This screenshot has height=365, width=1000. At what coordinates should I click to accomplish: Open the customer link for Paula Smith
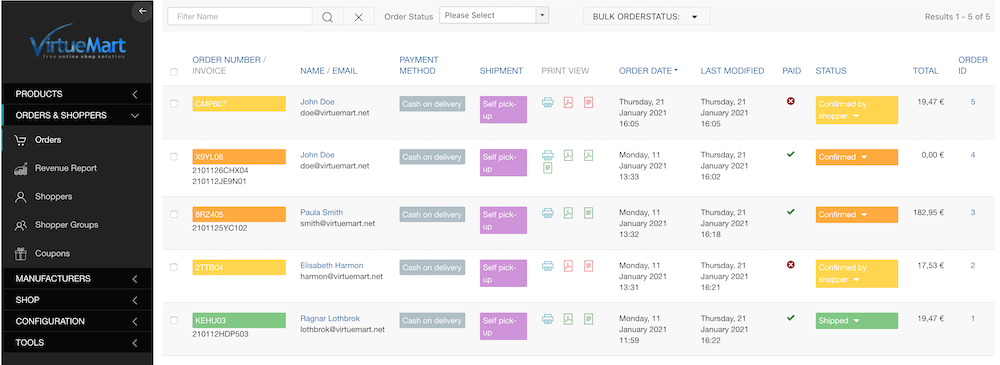(x=321, y=212)
